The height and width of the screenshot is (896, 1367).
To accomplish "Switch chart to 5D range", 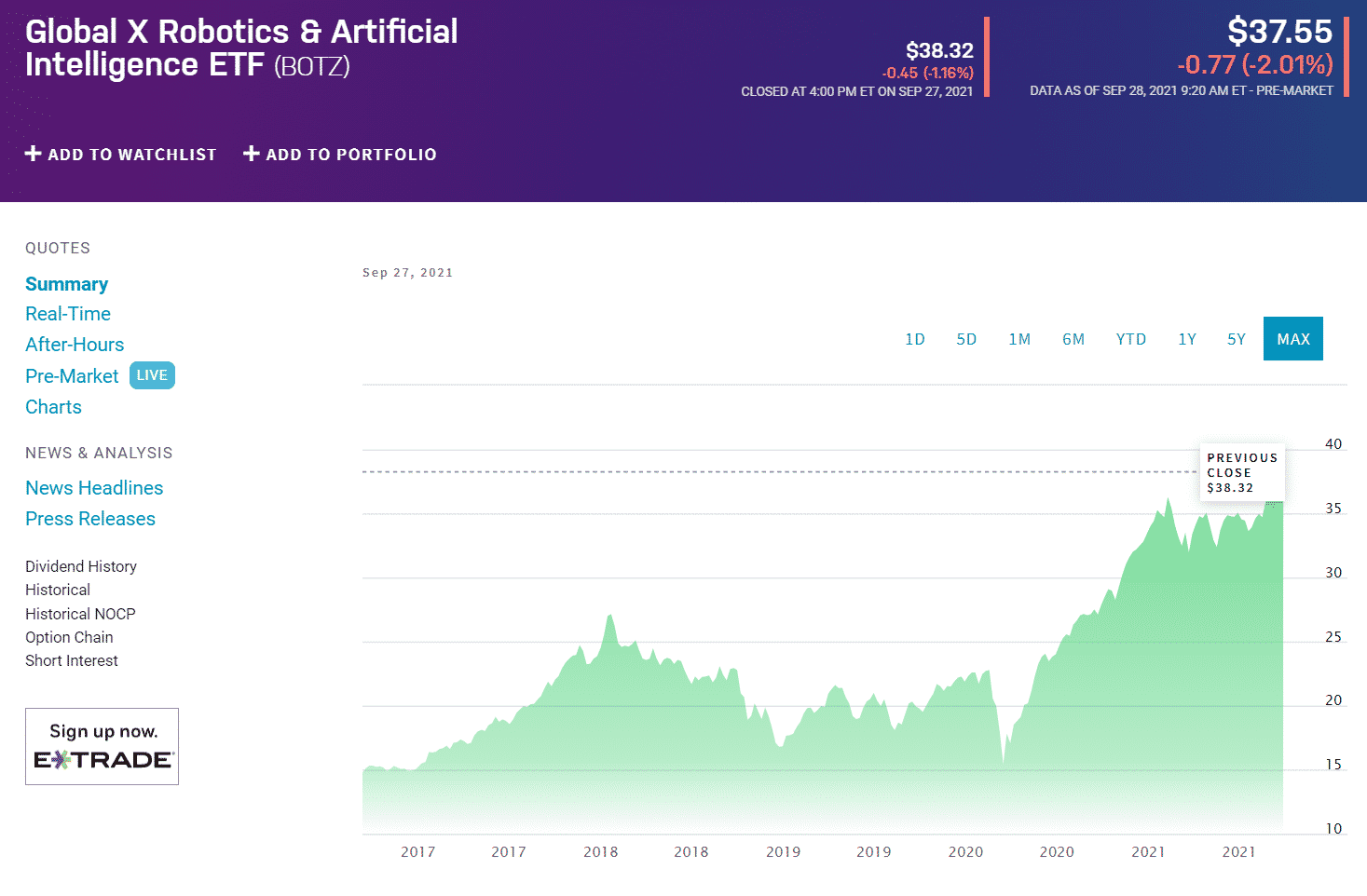I will pos(966,339).
